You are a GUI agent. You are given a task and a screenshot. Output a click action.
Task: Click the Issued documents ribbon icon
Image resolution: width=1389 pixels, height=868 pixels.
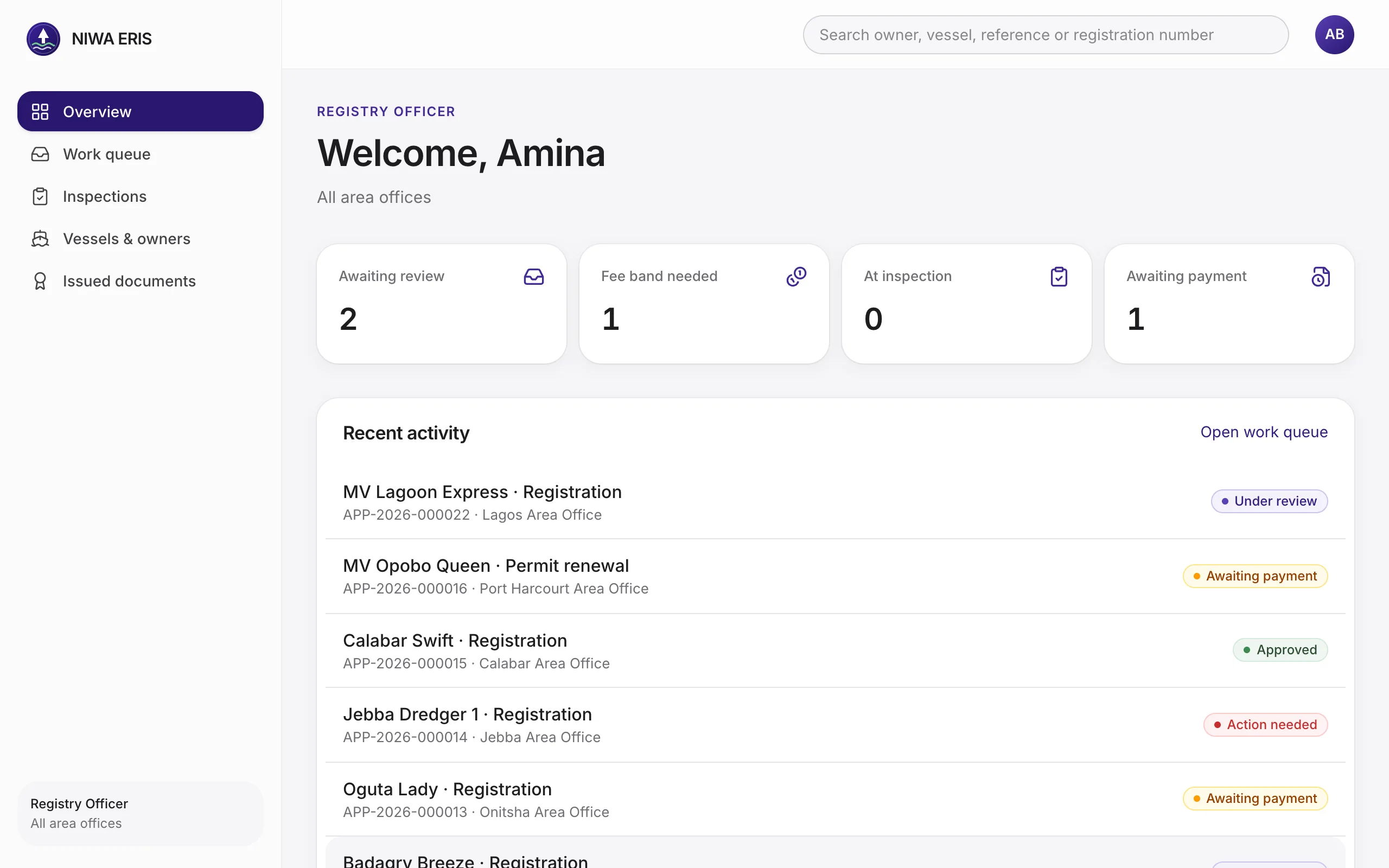click(40, 282)
